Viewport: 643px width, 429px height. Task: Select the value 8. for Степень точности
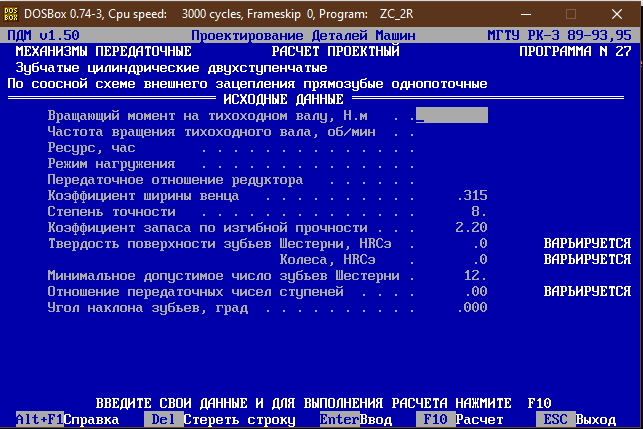[x=479, y=211]
